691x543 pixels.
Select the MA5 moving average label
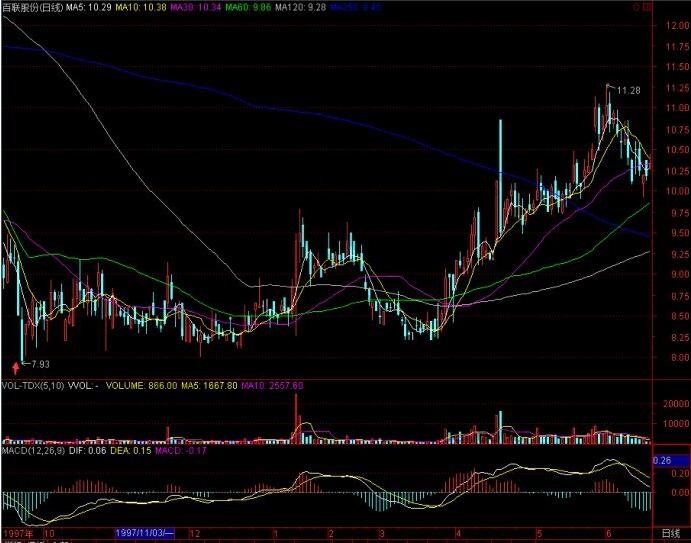pos(87,8)
